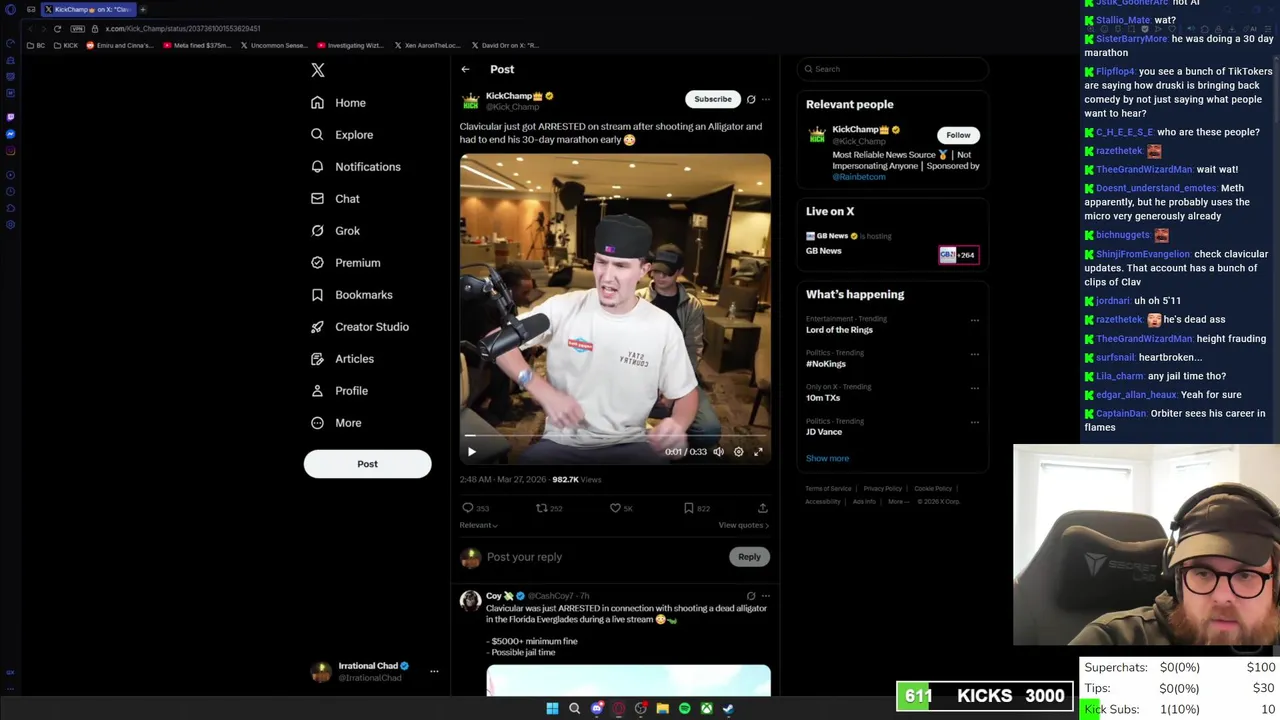Open the X logo home link

[318, 70]
